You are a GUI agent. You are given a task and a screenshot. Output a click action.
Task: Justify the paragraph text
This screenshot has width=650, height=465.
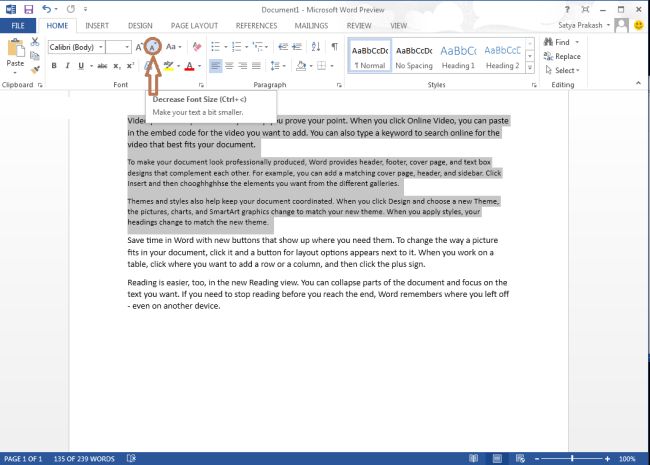(x=256, y=66)
